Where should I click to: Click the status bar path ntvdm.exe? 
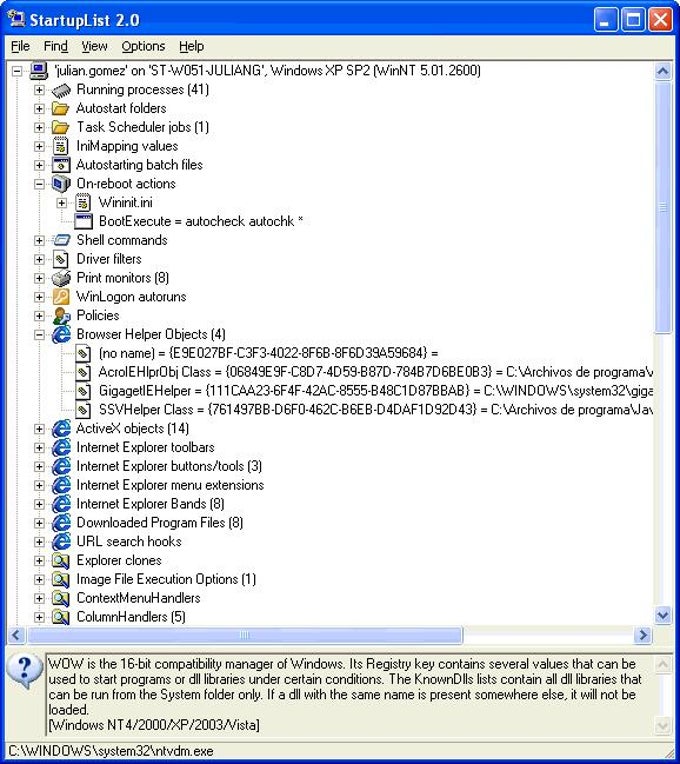111,751
